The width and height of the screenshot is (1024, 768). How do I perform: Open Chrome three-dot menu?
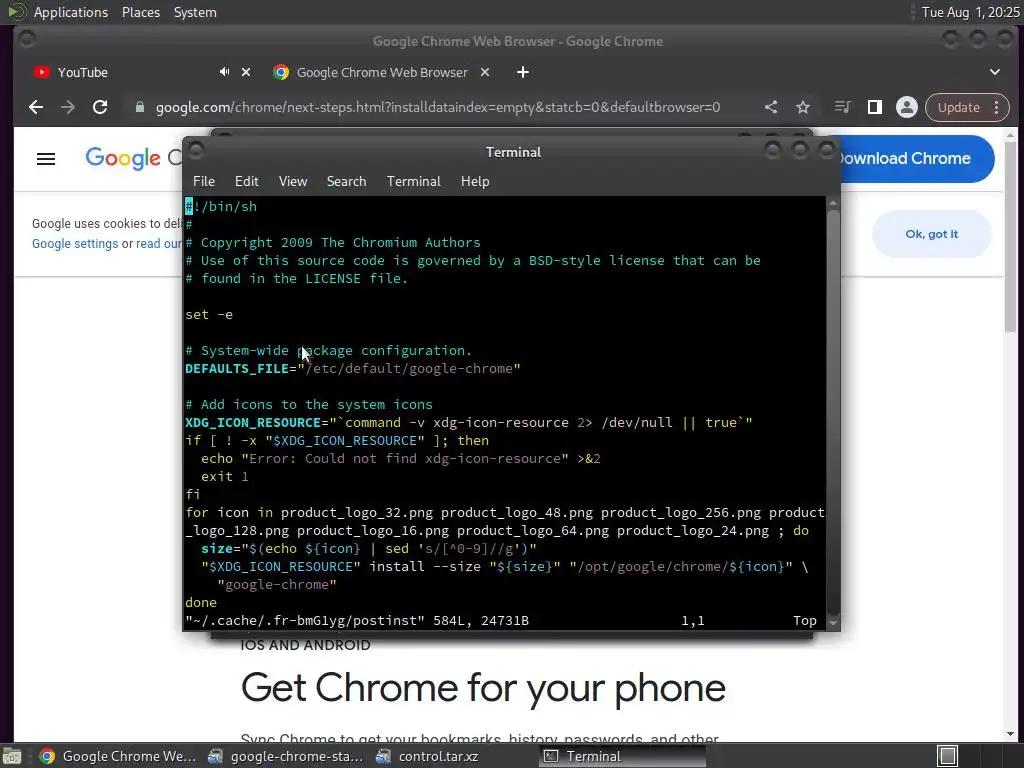(997, 107)
